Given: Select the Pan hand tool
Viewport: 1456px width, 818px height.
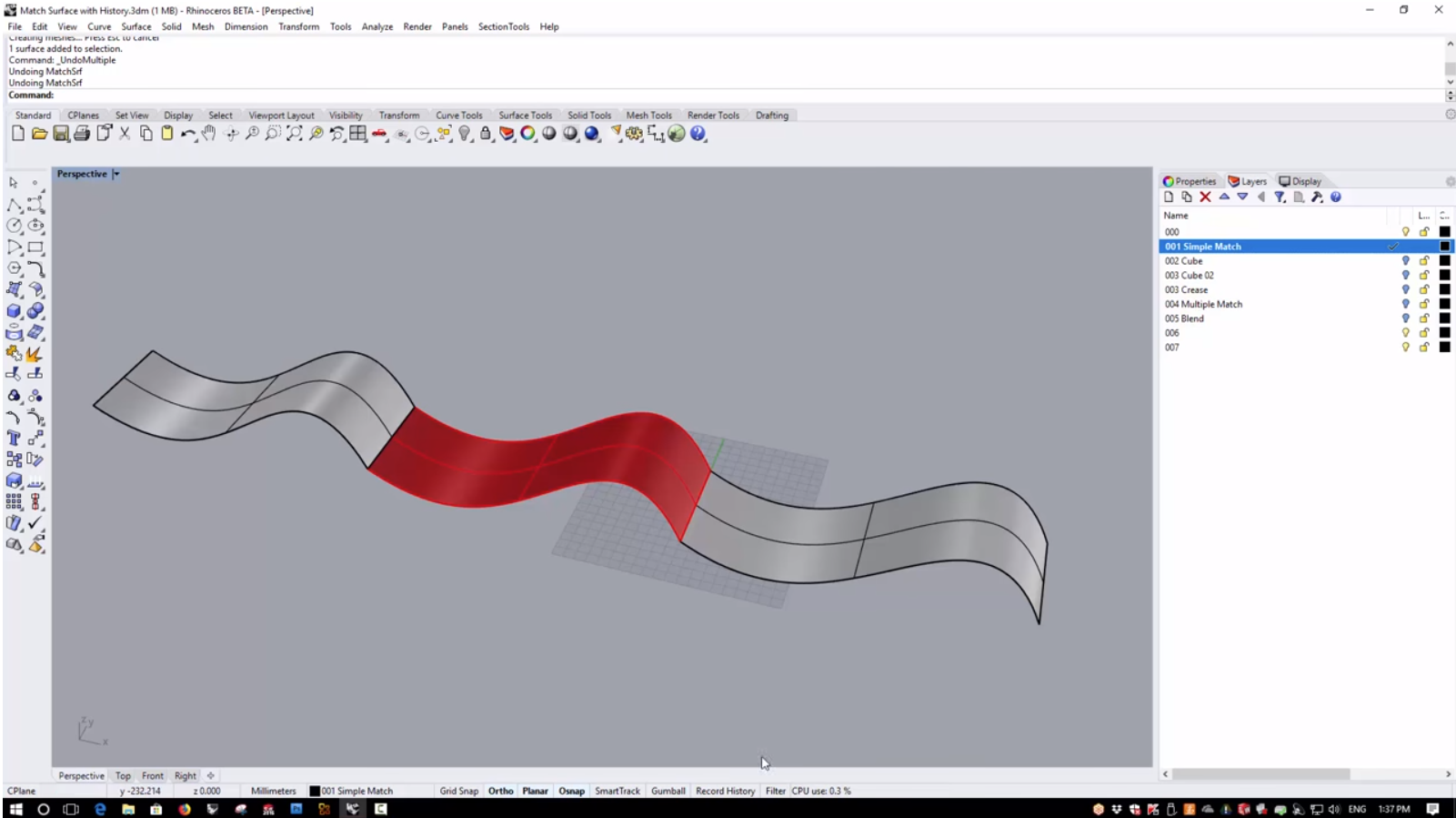Looking at the screenshot, I should [x=209, y=134].
